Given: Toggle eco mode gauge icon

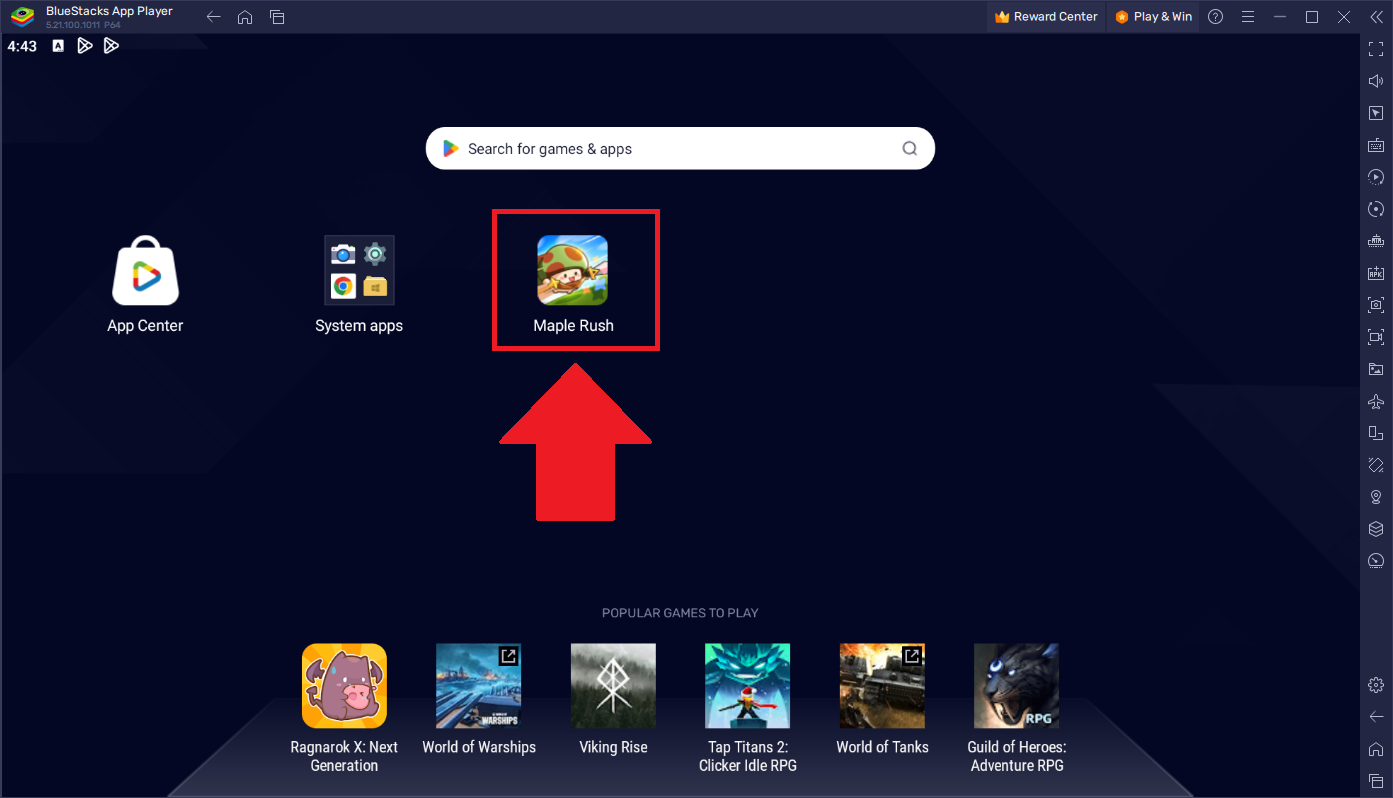Looking at the screenshot, I should click(1376, 561).
